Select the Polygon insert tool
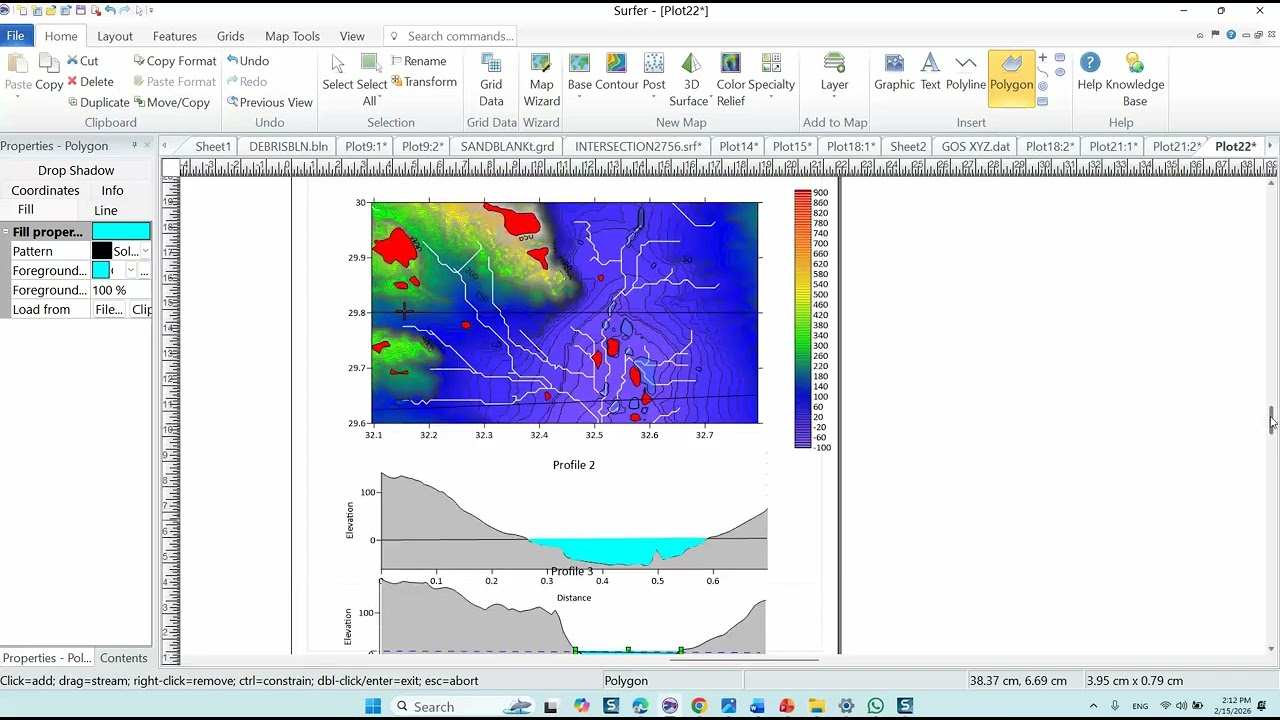Viewport: 1280px width, 720px height. tap(1011, 73)
